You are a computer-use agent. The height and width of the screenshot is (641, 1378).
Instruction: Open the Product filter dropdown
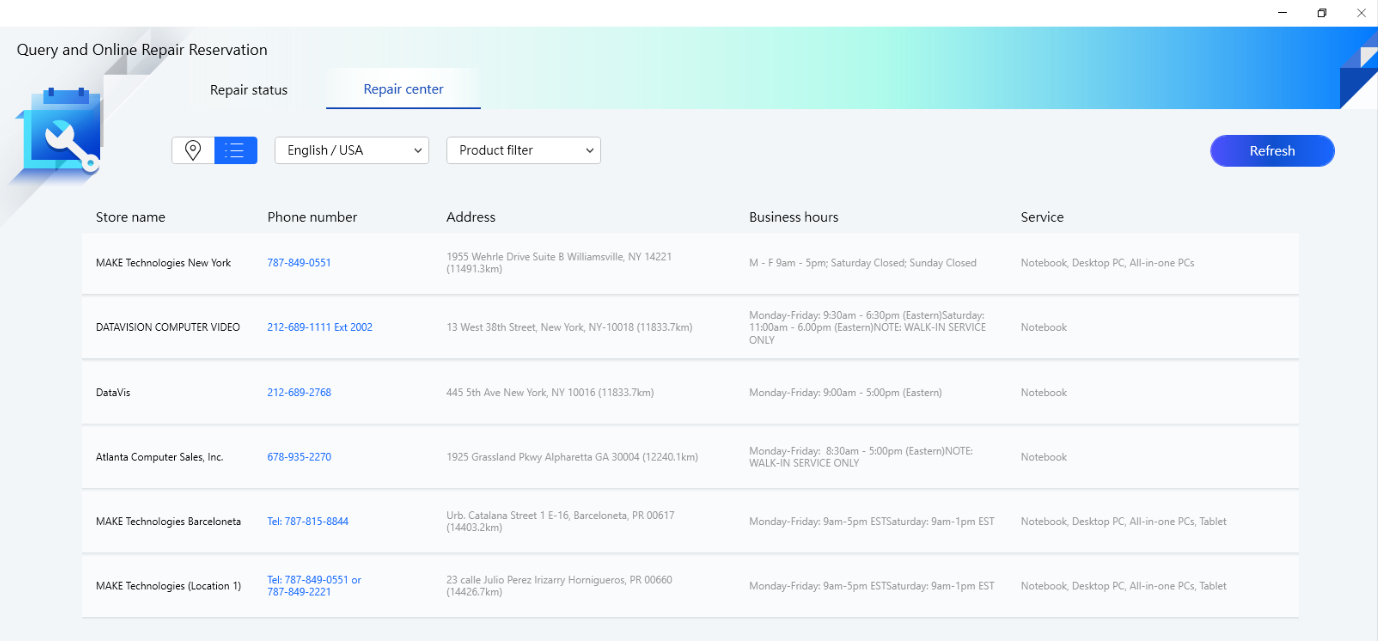pos(523,150)
